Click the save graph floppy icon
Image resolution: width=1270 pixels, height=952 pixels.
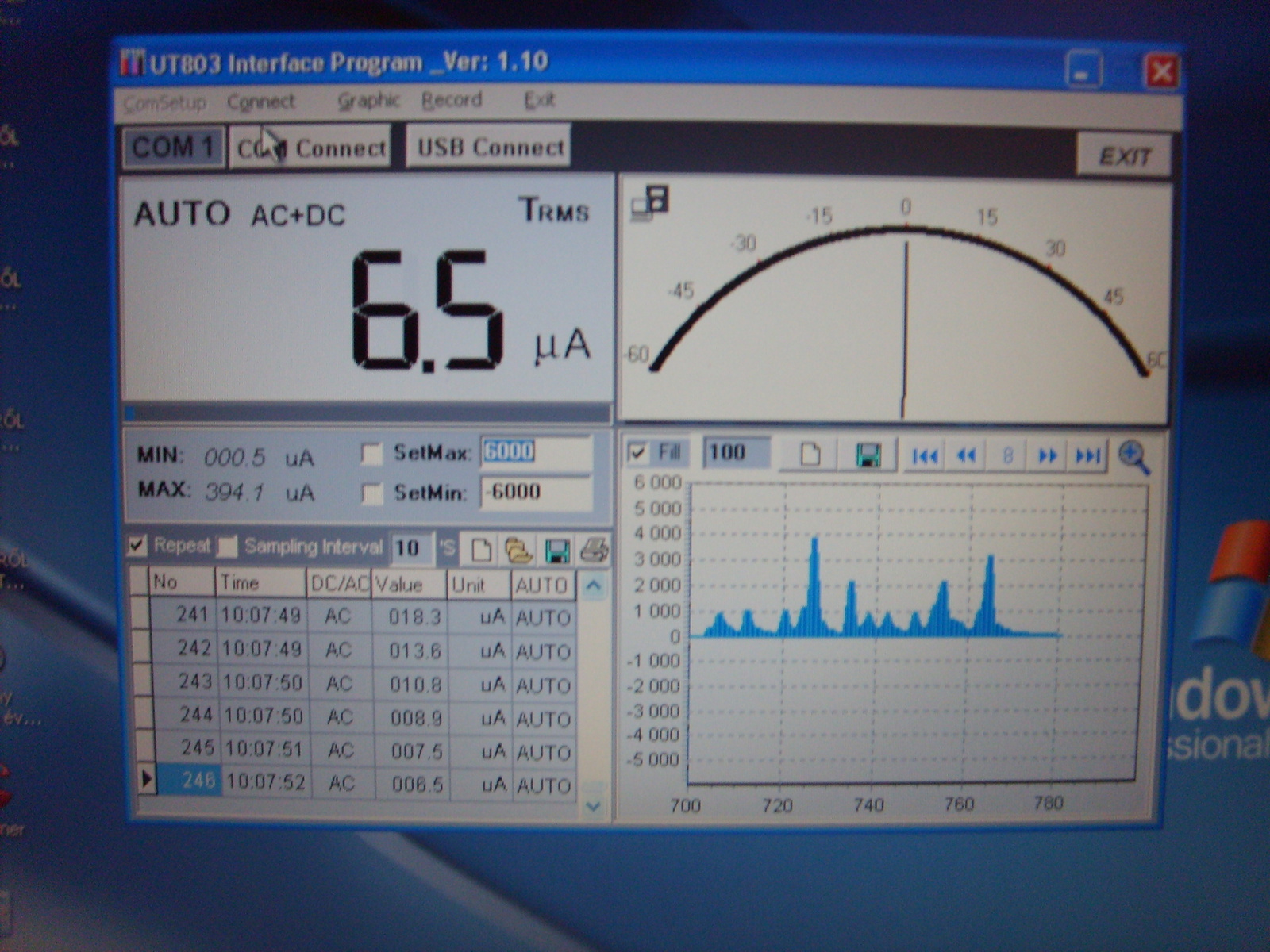tap(868, 455)
